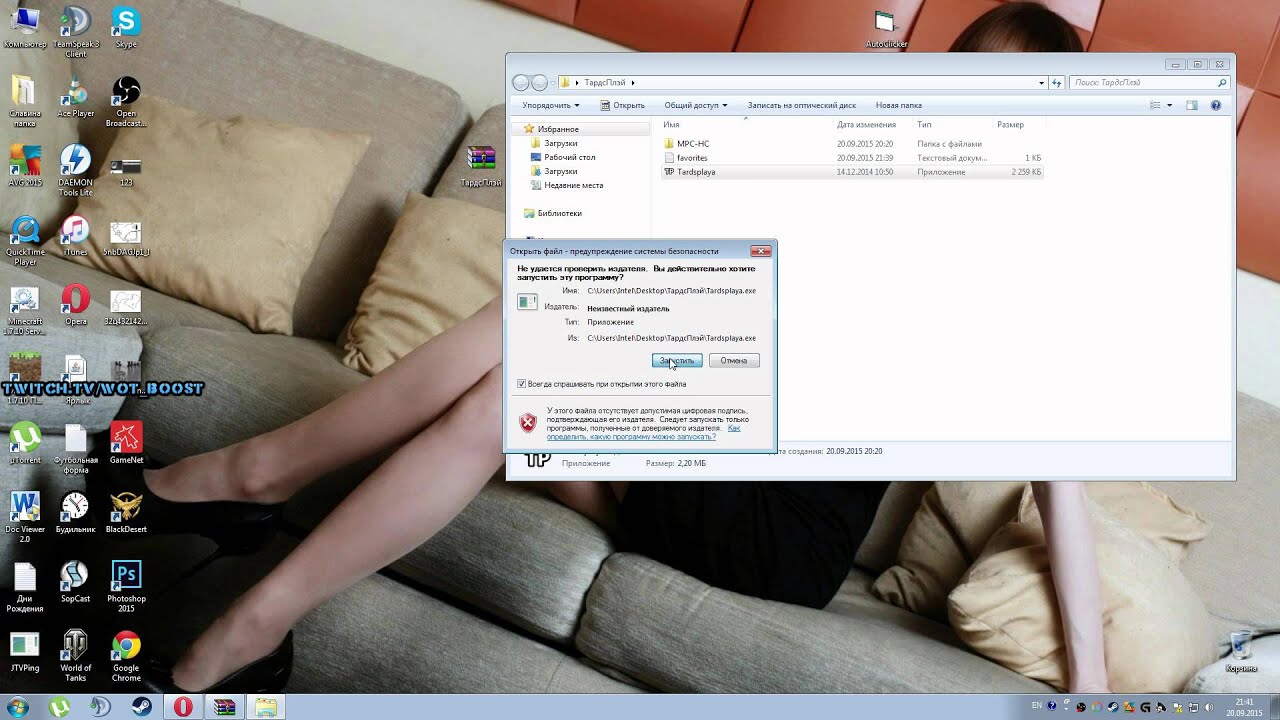Launch World of Tanks desktop icon

75,656
